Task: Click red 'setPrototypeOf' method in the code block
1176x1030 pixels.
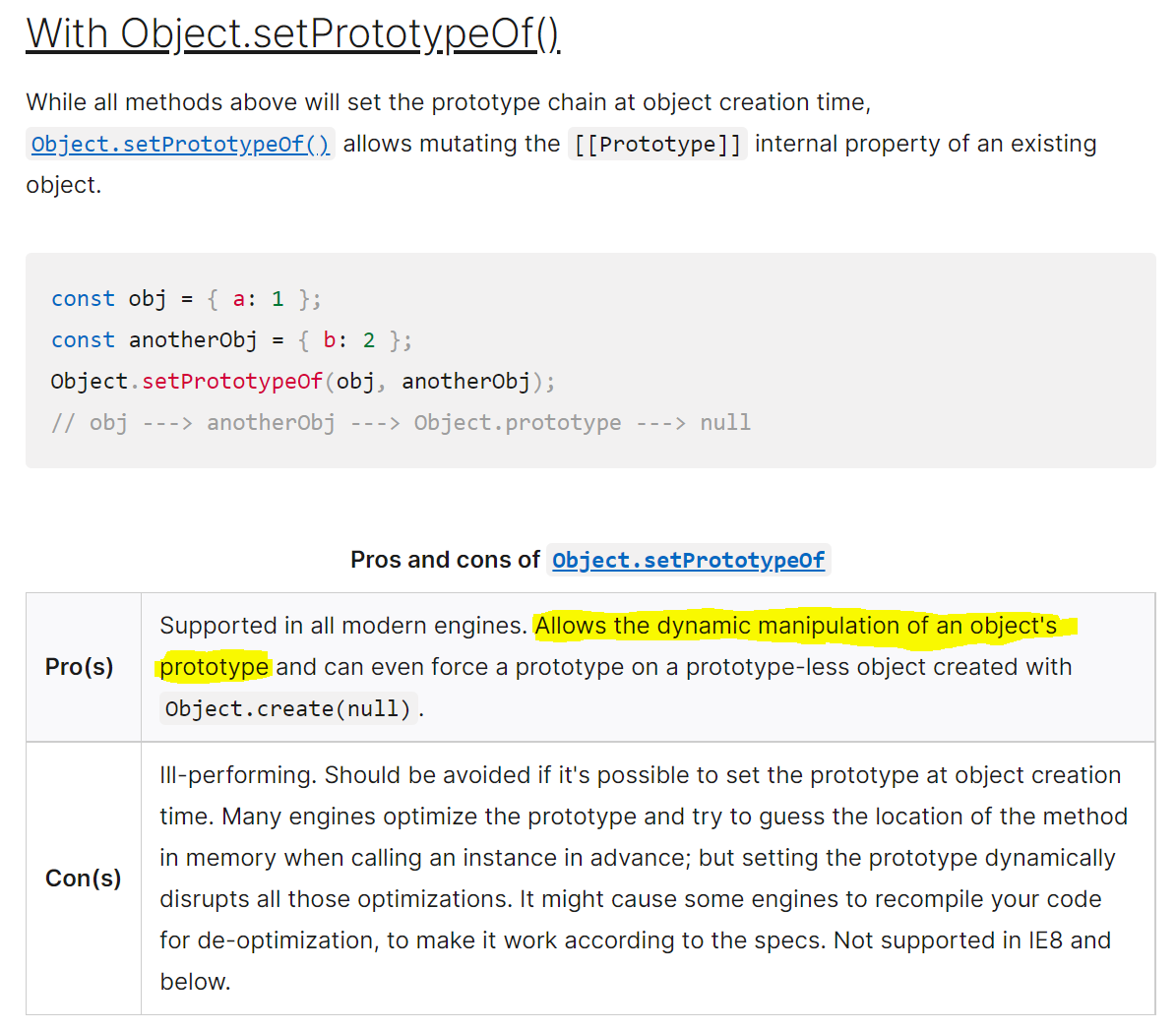Action: [x=231, y=382]
